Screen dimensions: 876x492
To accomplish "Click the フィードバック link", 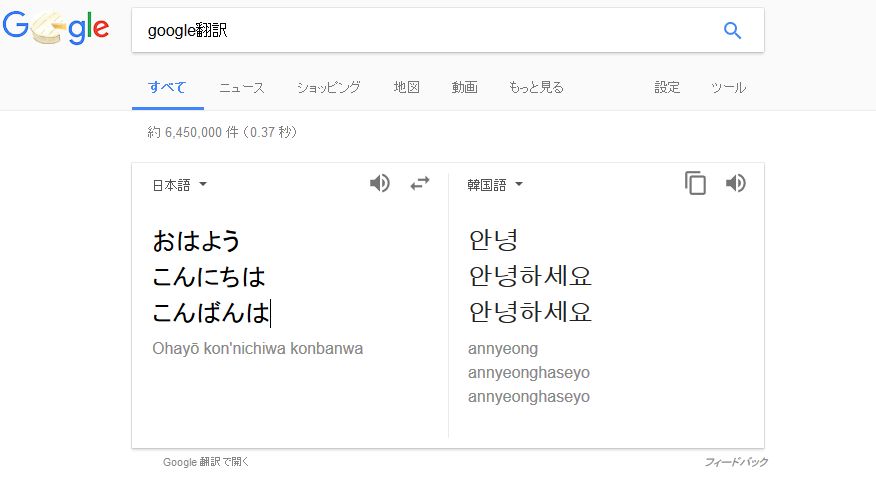I will (x=736, y=462).
